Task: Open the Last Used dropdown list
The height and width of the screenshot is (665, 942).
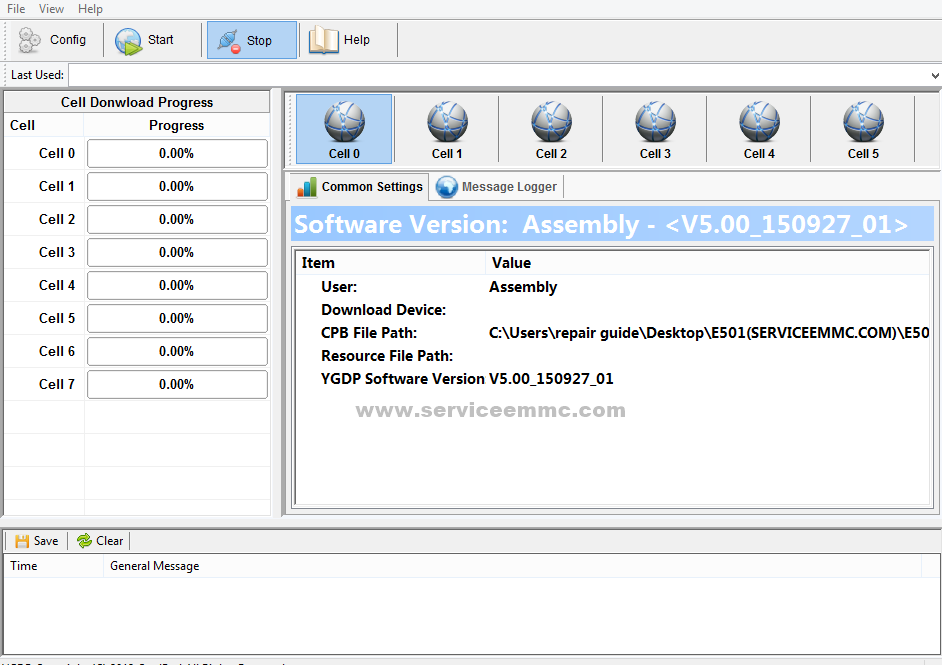Action: coord(932,74)
